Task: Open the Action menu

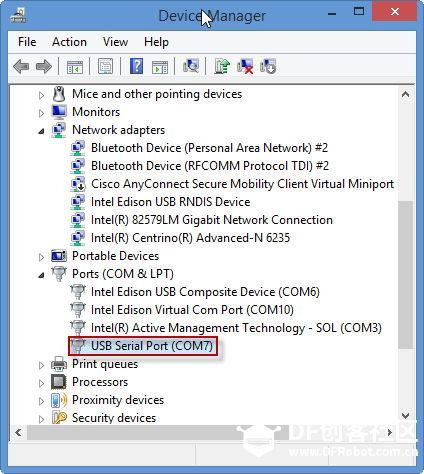Action: click(69, 42)
